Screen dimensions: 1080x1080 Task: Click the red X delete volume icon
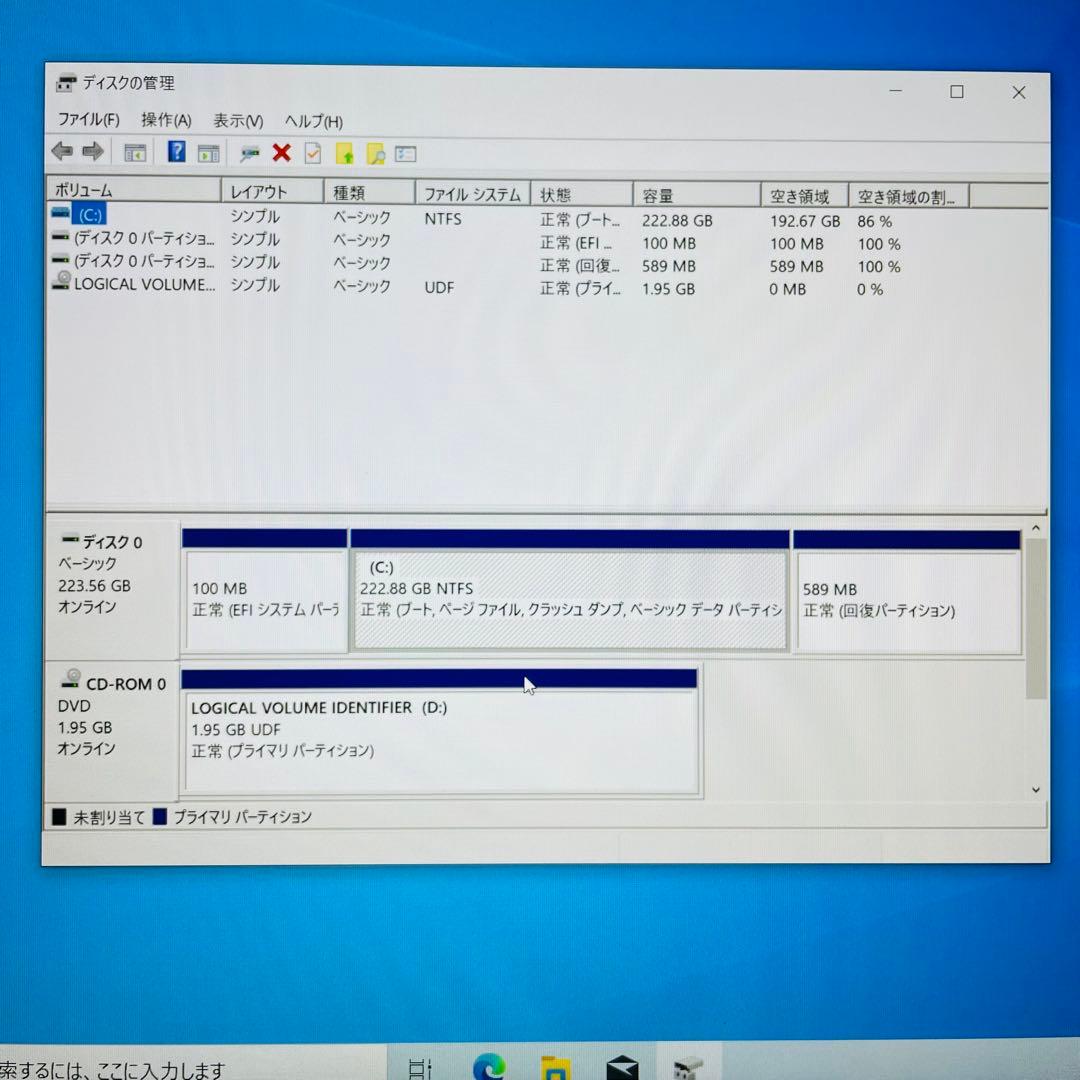(x=281, y=152)
